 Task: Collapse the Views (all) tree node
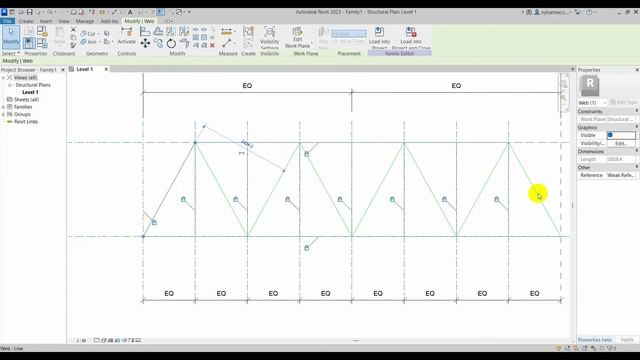coord(3,78)
